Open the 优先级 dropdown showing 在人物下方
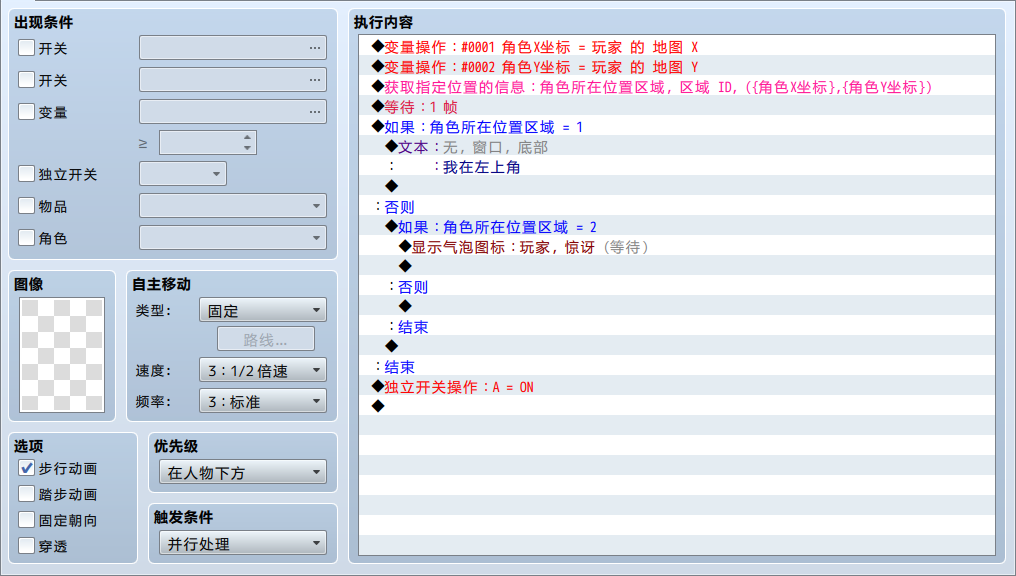1016x576 pixels. click(x=242, y=472)
